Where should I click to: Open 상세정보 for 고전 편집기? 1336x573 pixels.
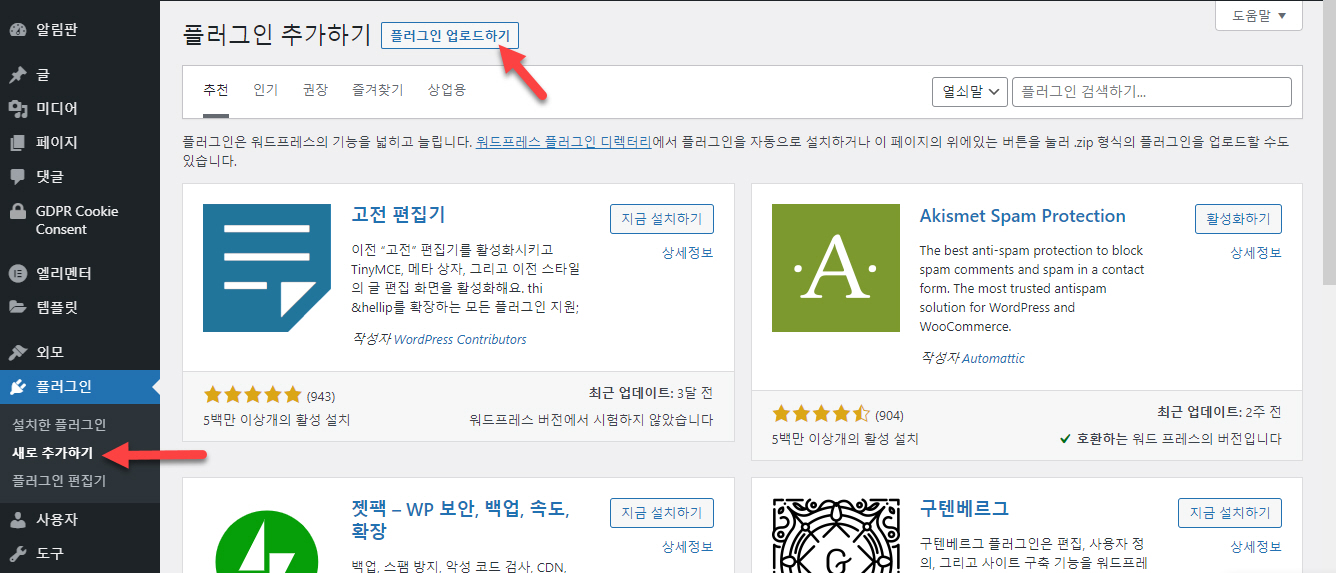click(687, 253)
